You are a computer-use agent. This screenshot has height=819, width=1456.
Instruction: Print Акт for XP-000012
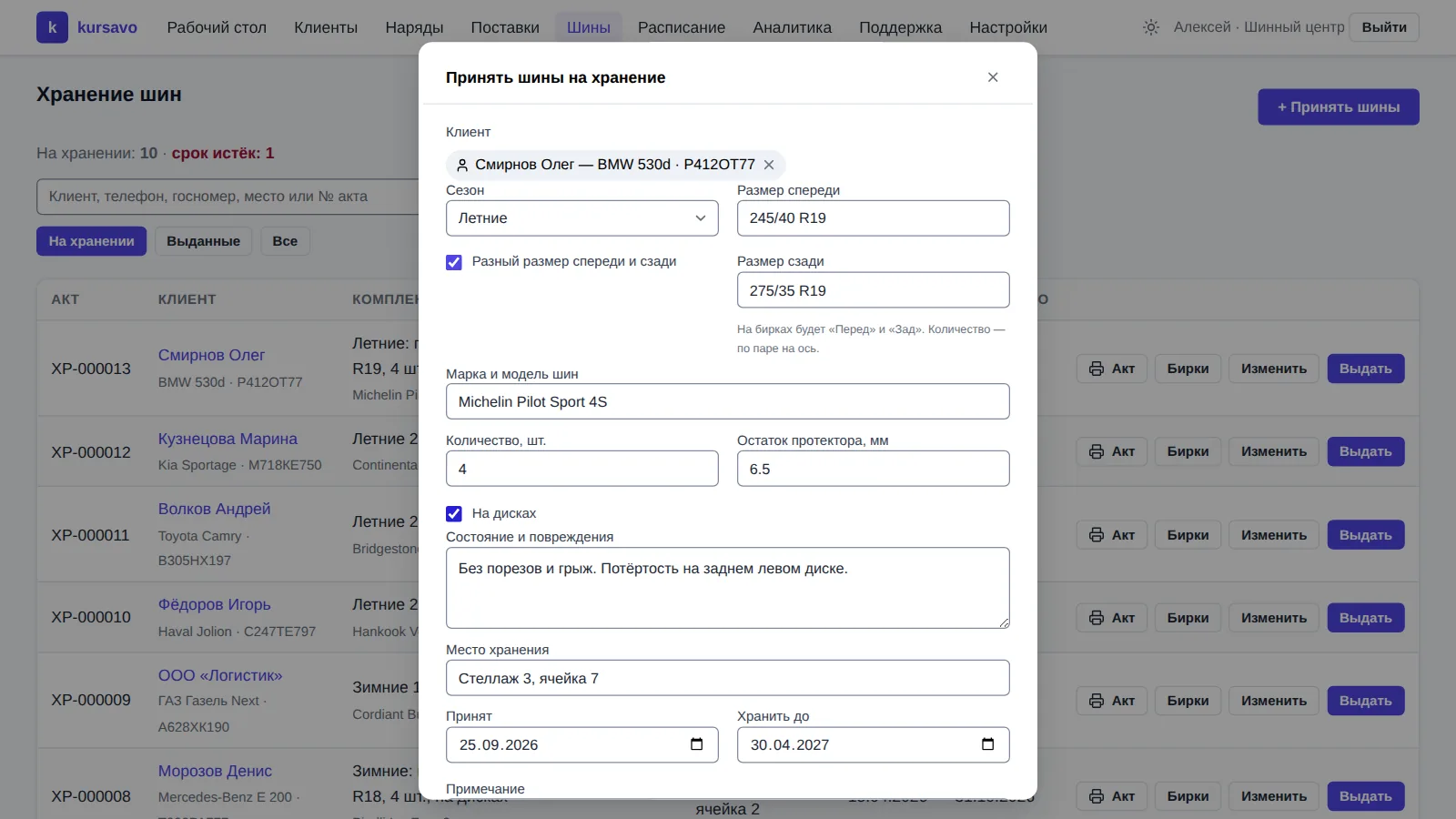[x=1112, y=451]
